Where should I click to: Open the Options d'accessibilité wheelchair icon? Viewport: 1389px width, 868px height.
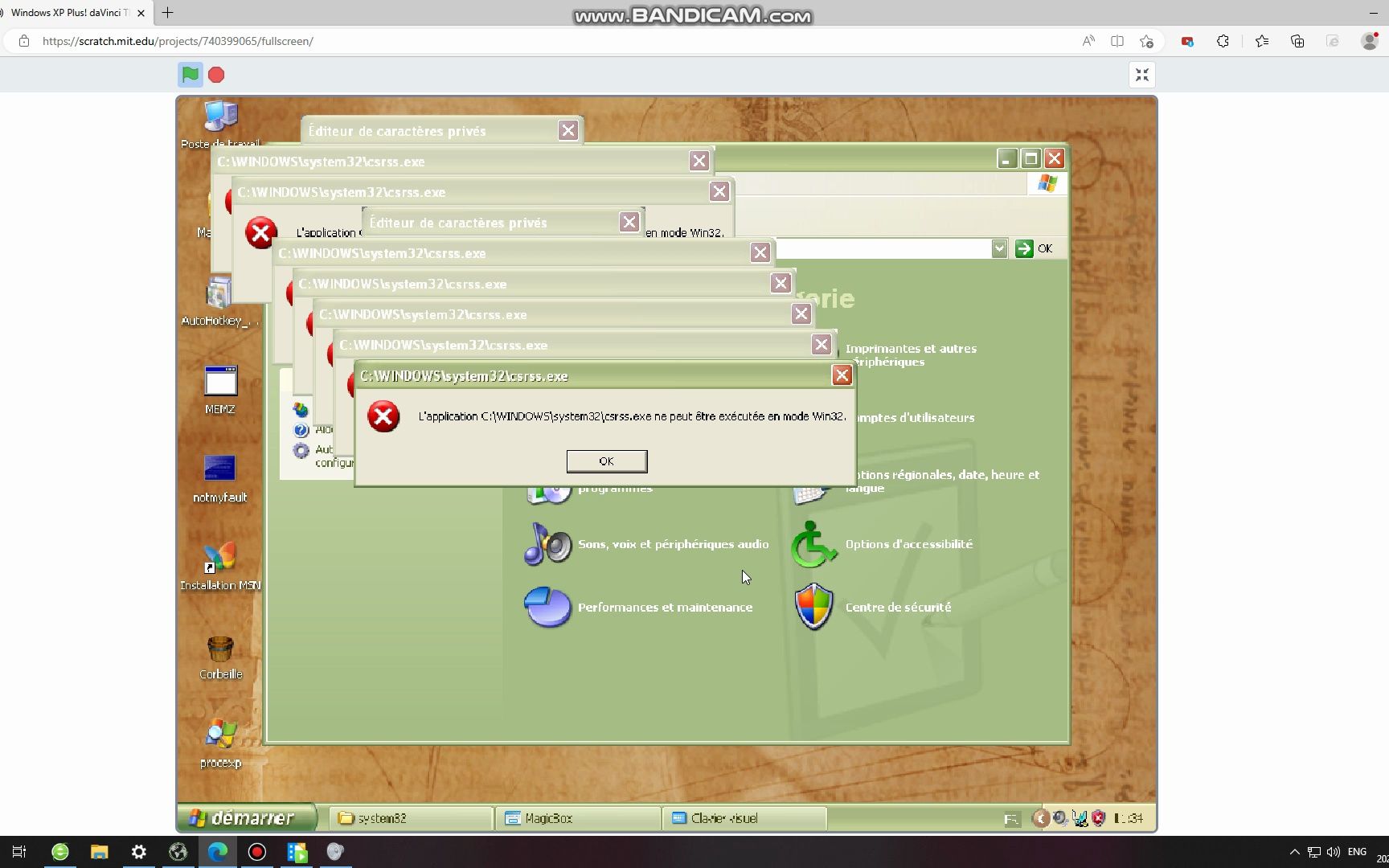[x=814, y=544]
